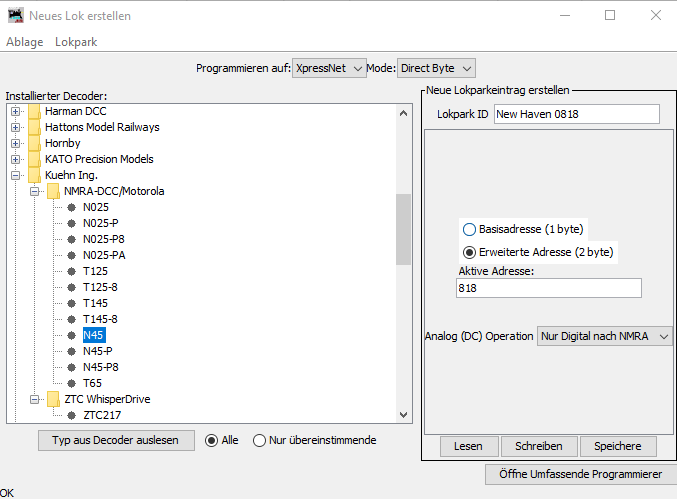Enable the Nur übereinstimmende filter
677x499 pixels.
point(260,441)
